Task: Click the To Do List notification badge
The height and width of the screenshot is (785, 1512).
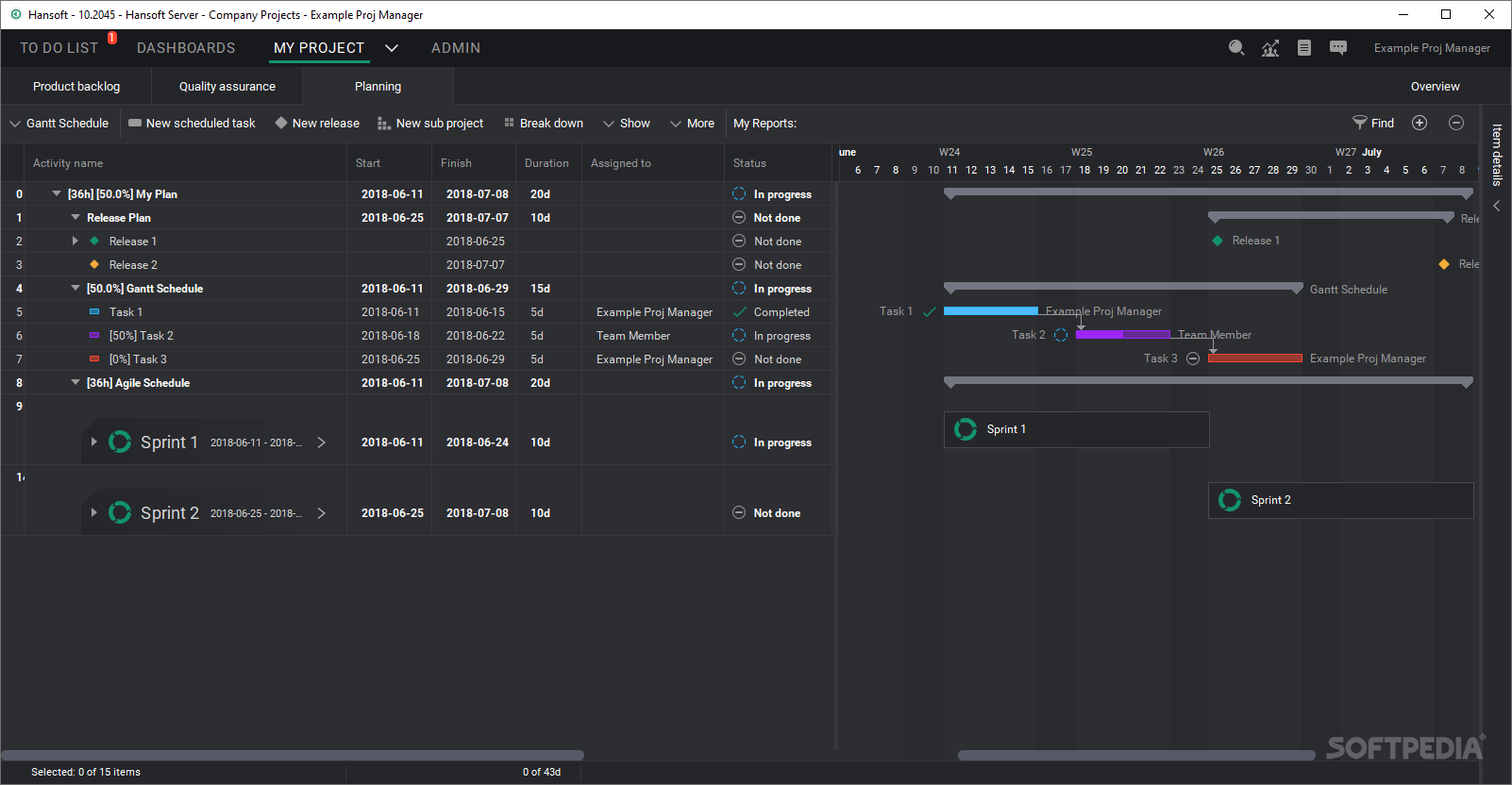Action: click(x=112, y=38)
